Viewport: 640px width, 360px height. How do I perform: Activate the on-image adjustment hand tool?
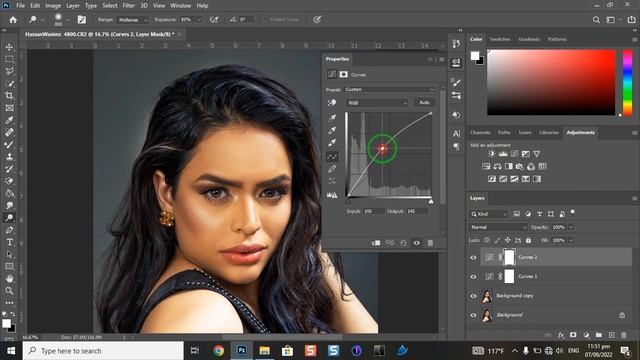[x=332, y=103]
